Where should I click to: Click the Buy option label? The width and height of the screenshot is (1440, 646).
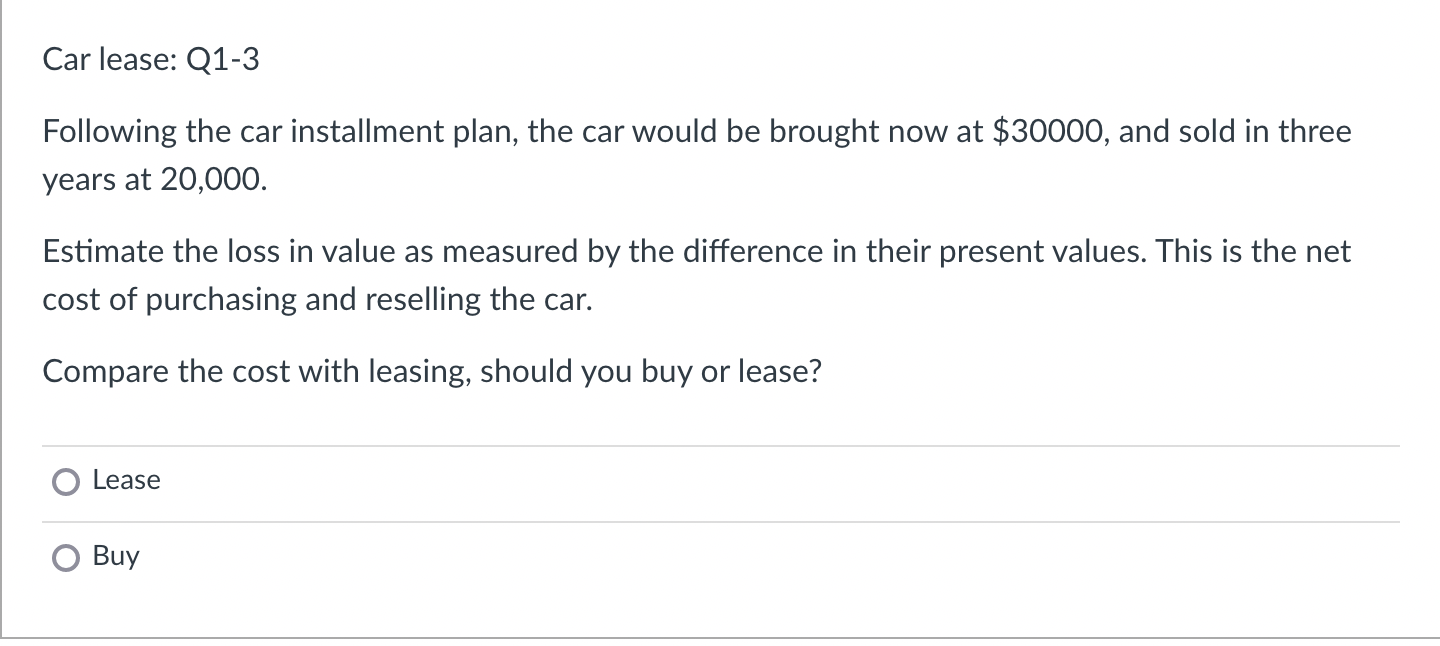(x=117, y=557)
